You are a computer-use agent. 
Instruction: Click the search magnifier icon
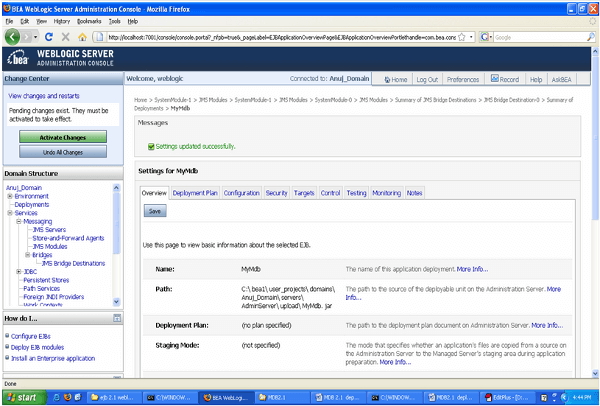[x=591, y=37]
